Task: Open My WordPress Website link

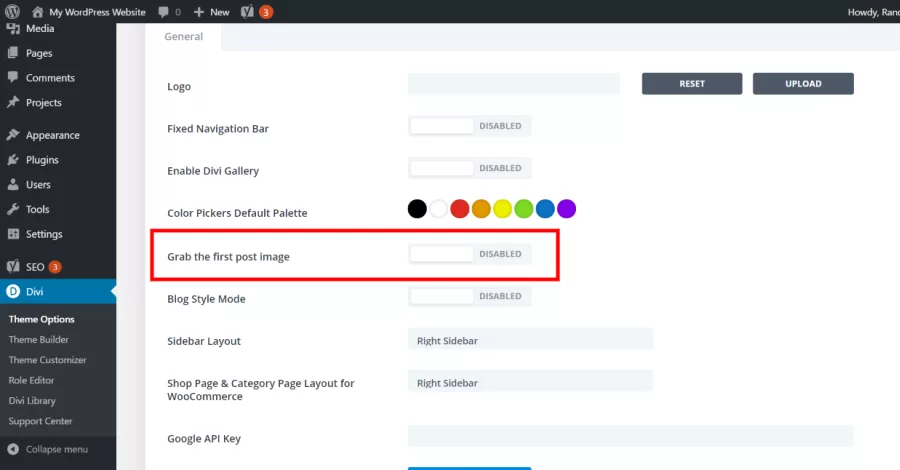Action: click(x=97, y=12)
